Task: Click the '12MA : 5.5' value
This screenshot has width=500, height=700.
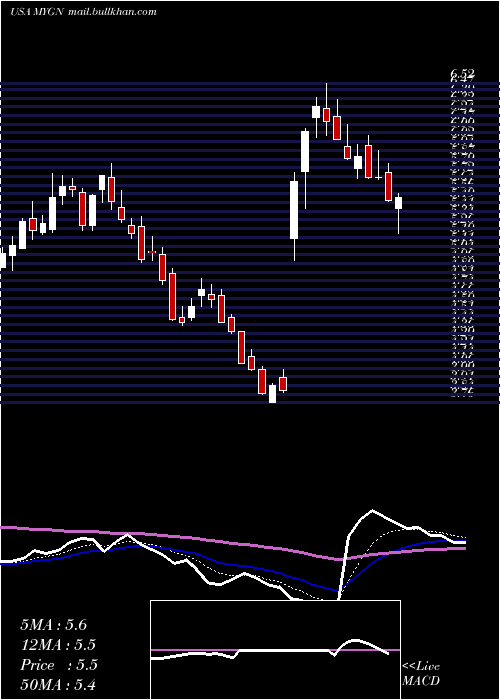Action: click(58, 645)
